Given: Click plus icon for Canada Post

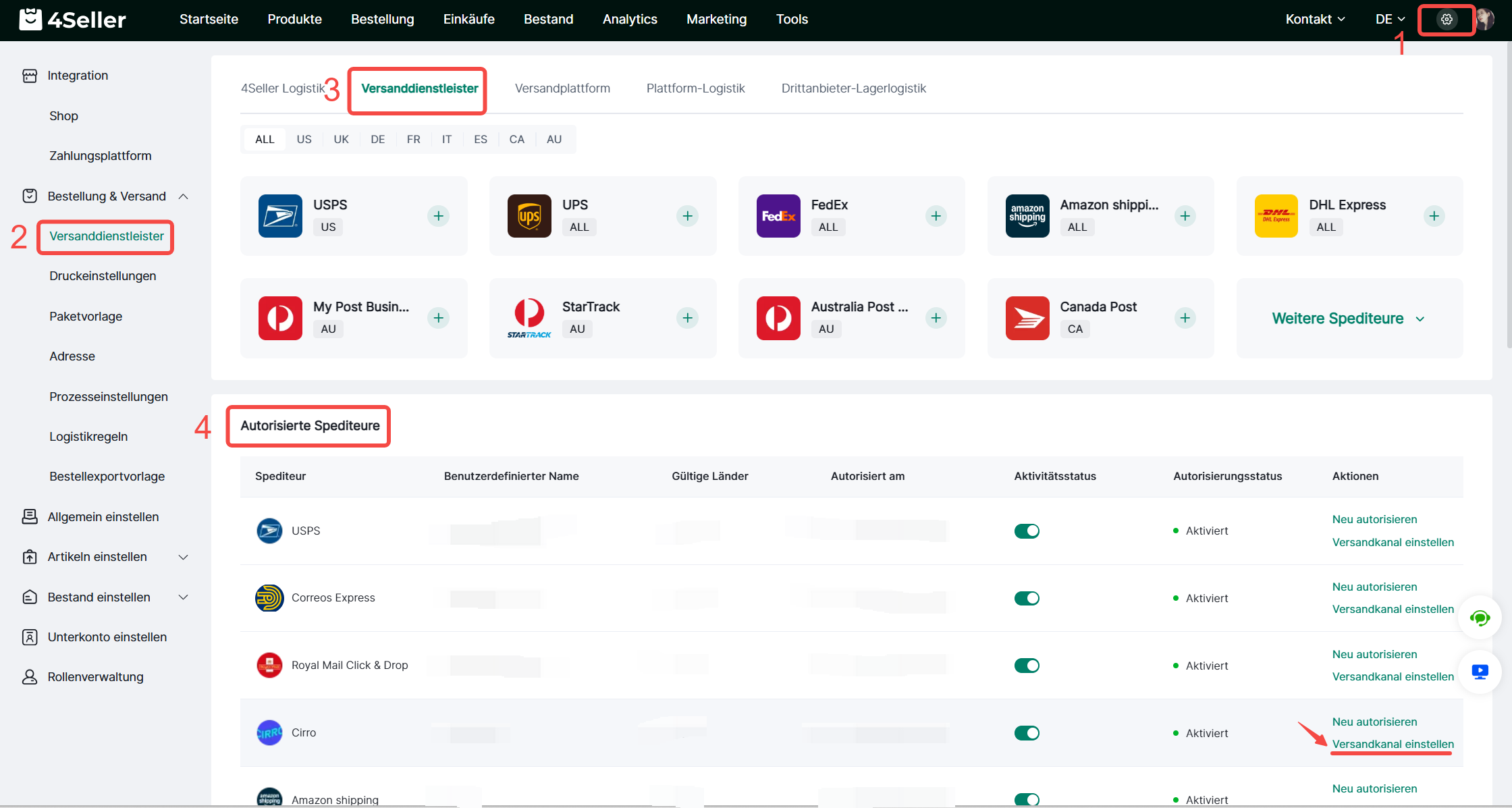Looking at the screenshot, I should coord(1185,318).
